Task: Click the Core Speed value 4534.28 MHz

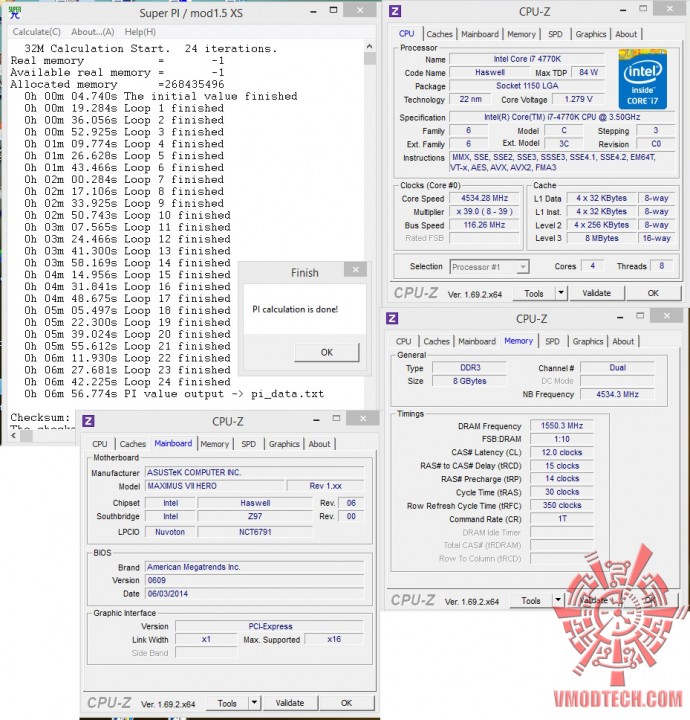Action: click(484, 198)
